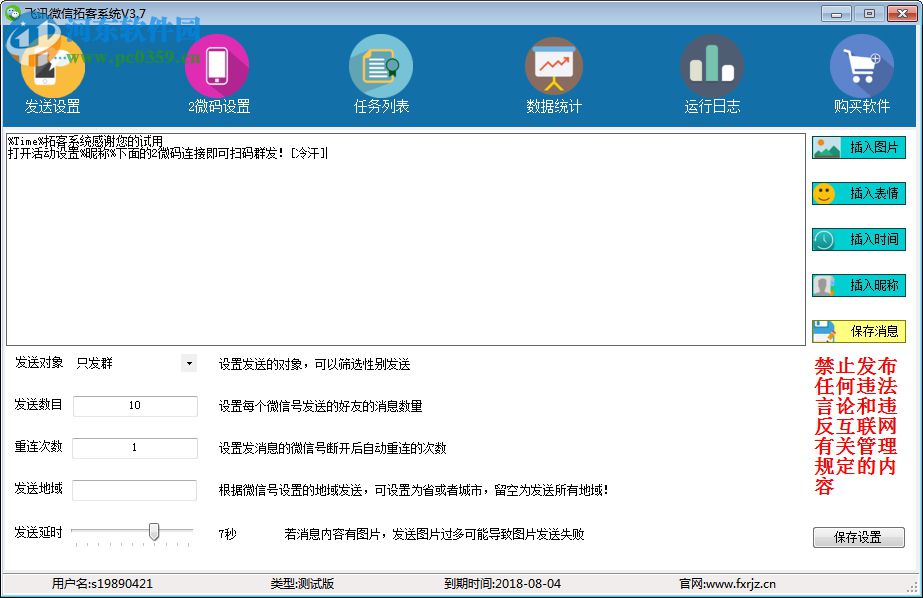This screenshot has height=598, width=923.
Task: Click the 发送设置 tab label text
Action: [x=52, y=107]
